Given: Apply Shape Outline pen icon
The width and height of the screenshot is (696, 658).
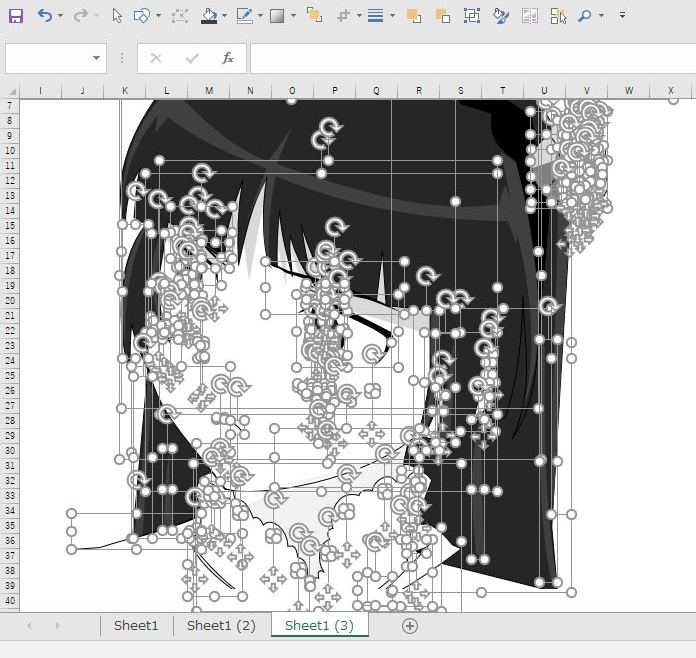Looking at the screenshot, I should (244, 16).
